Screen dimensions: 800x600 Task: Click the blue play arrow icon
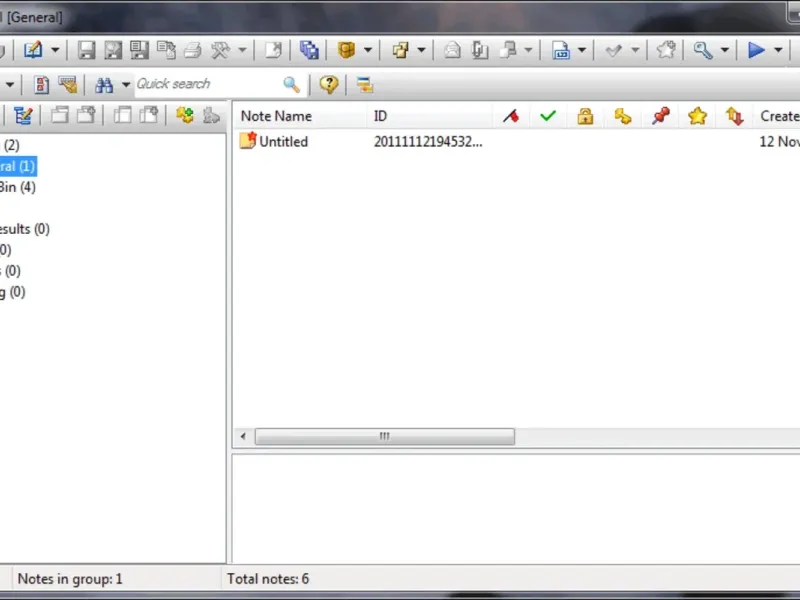[756, 50]
